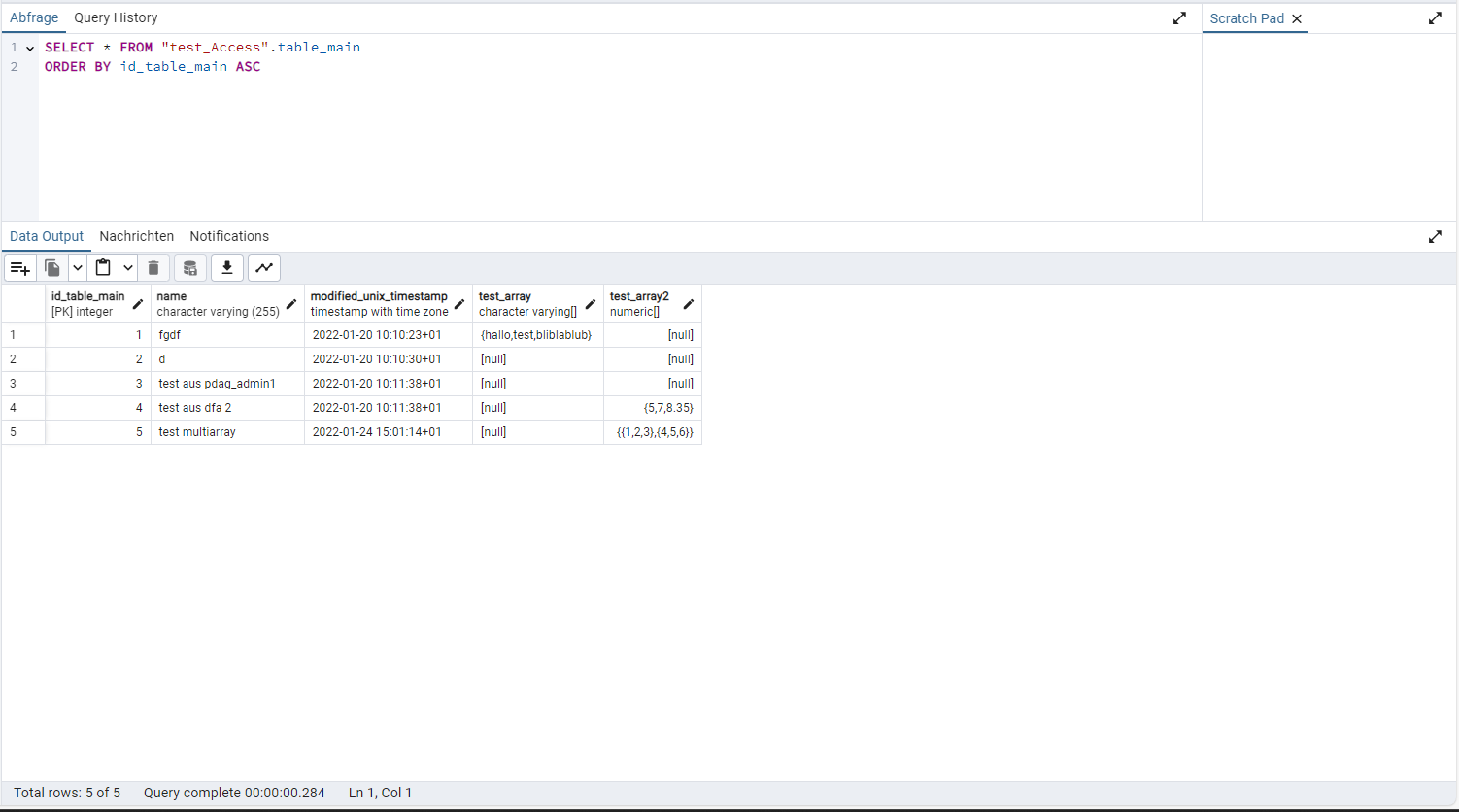Collapse the SQL code fold on line 1
The height and width of the screenshot is (812, 1459).
[30, 48]
